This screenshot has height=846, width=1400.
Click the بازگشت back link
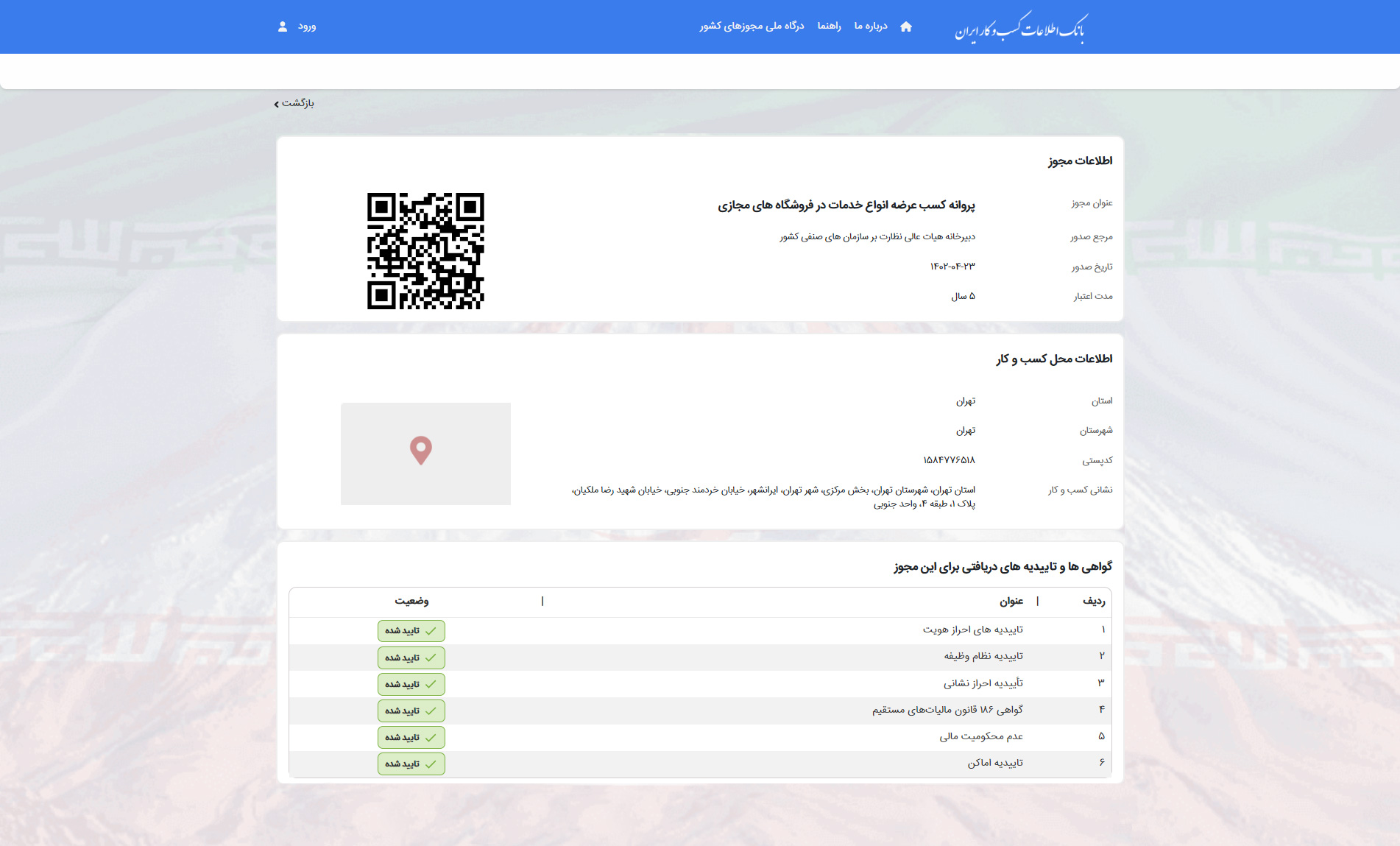pos(298,103)
